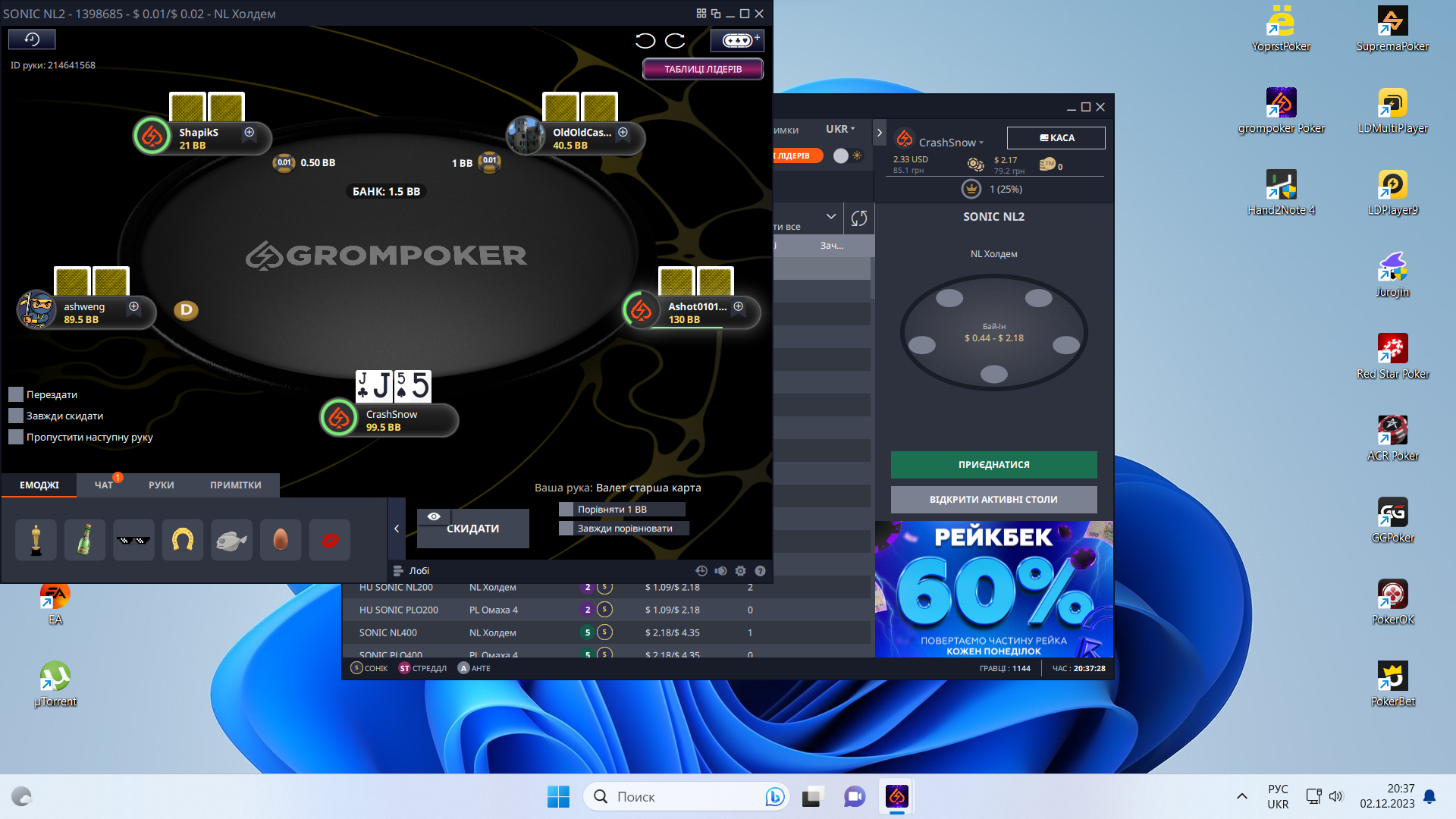Open hand history replay icon at table top-left
The width and height of the screenshot is (1456, 819).
click(32, 39)
